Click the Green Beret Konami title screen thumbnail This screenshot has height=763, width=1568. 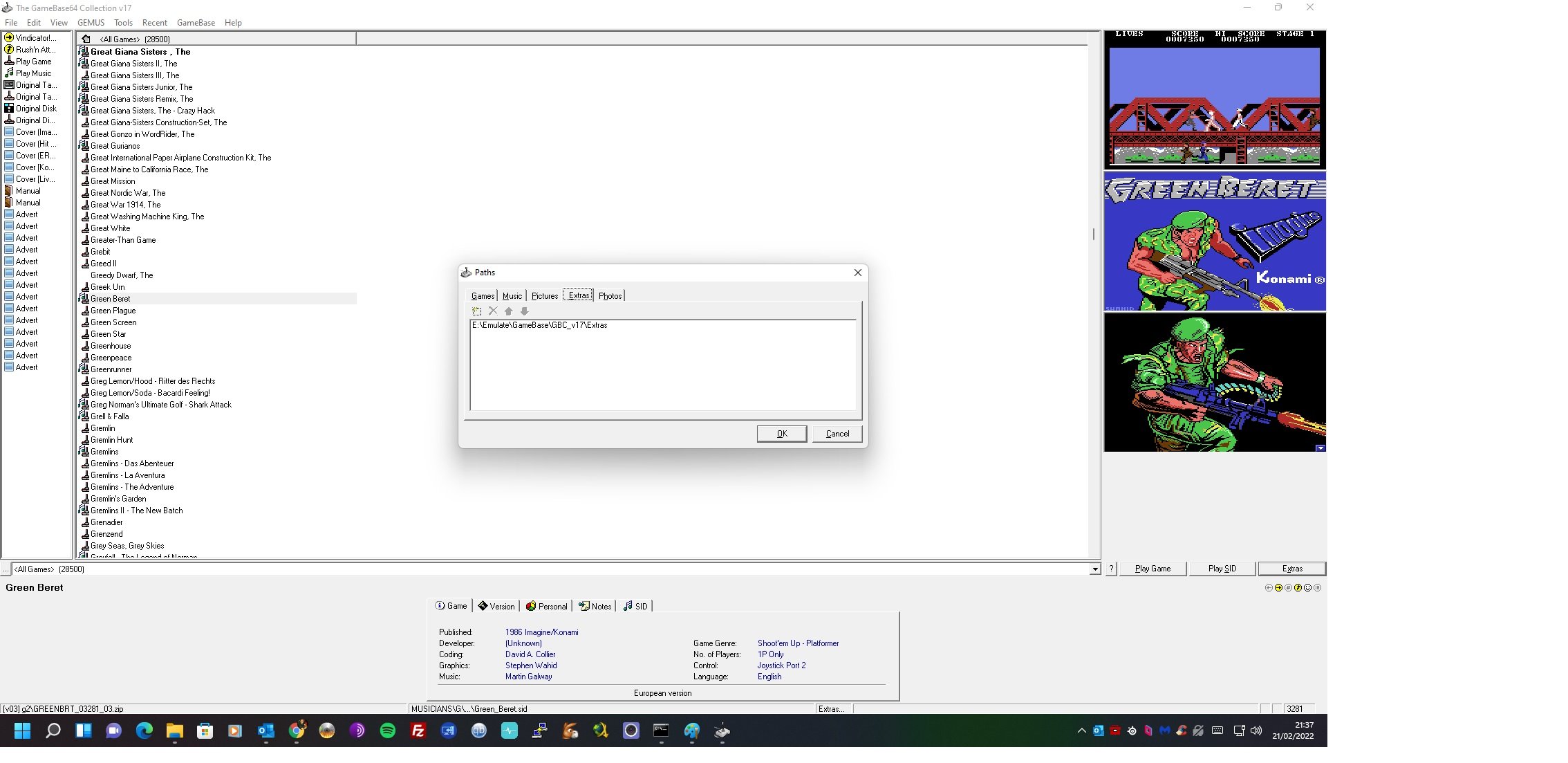coord(1215,242)
